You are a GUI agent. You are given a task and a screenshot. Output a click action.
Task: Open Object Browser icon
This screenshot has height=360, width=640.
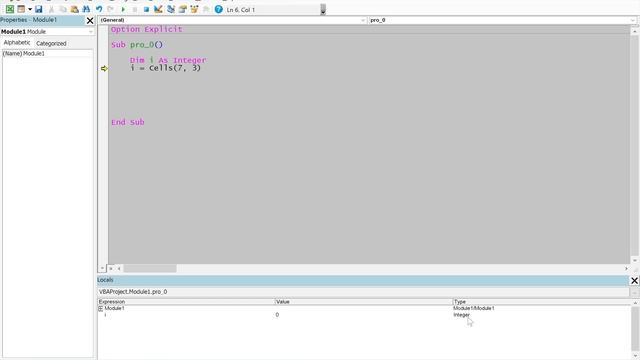click(194, 9)
